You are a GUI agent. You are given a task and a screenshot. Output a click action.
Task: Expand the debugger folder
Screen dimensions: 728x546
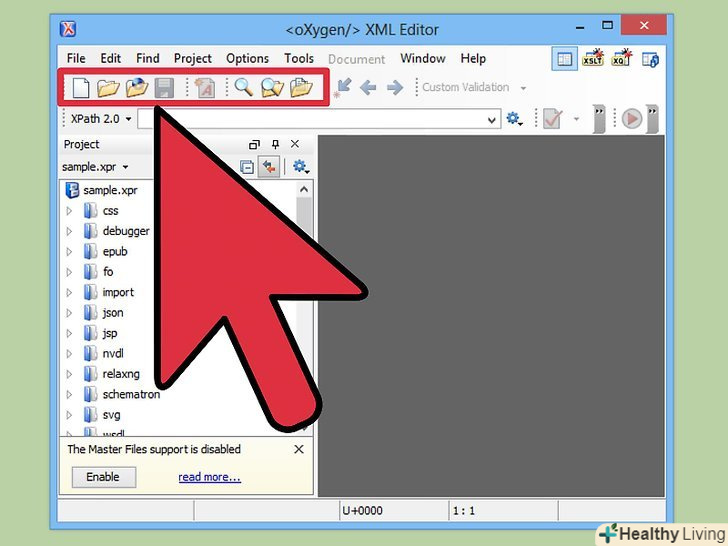click(69, 231)
